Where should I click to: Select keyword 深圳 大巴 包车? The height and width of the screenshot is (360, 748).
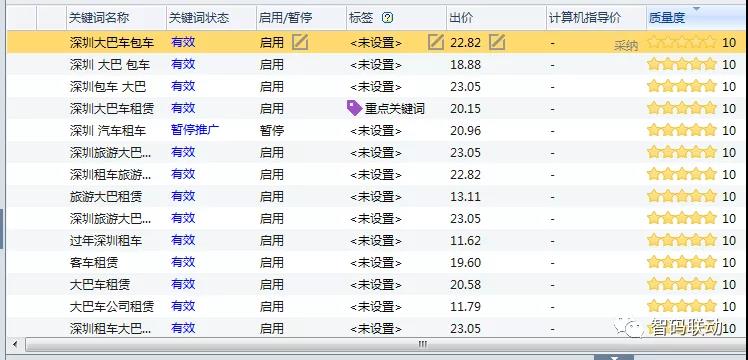point(110,64)
